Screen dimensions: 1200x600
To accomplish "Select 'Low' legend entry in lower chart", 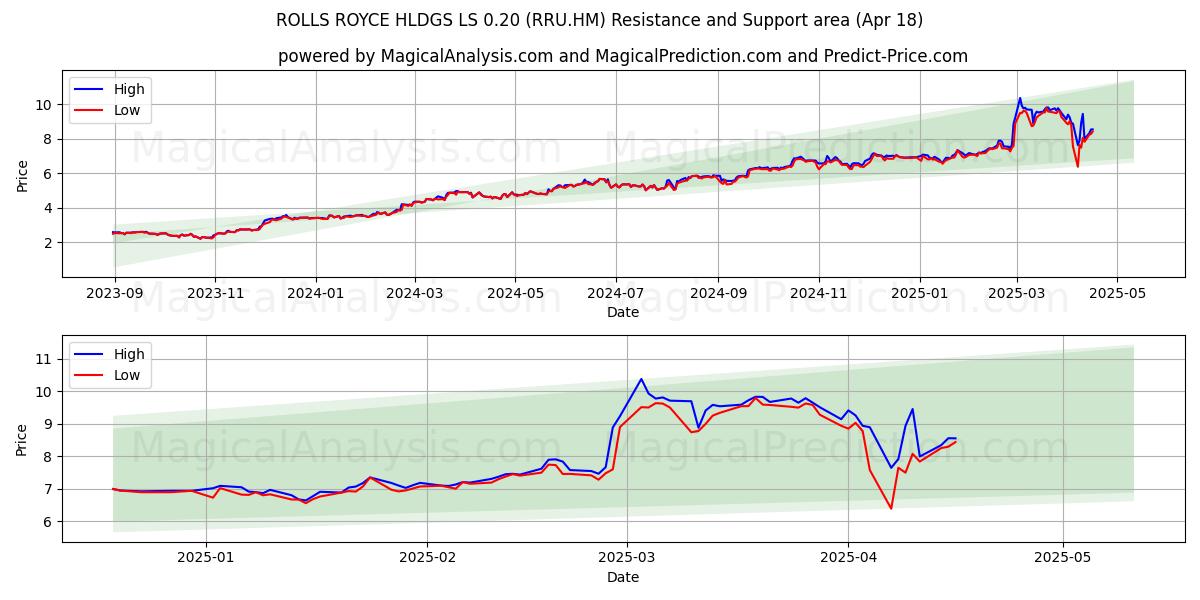I will pyautogui.click(x=127, y=375).
